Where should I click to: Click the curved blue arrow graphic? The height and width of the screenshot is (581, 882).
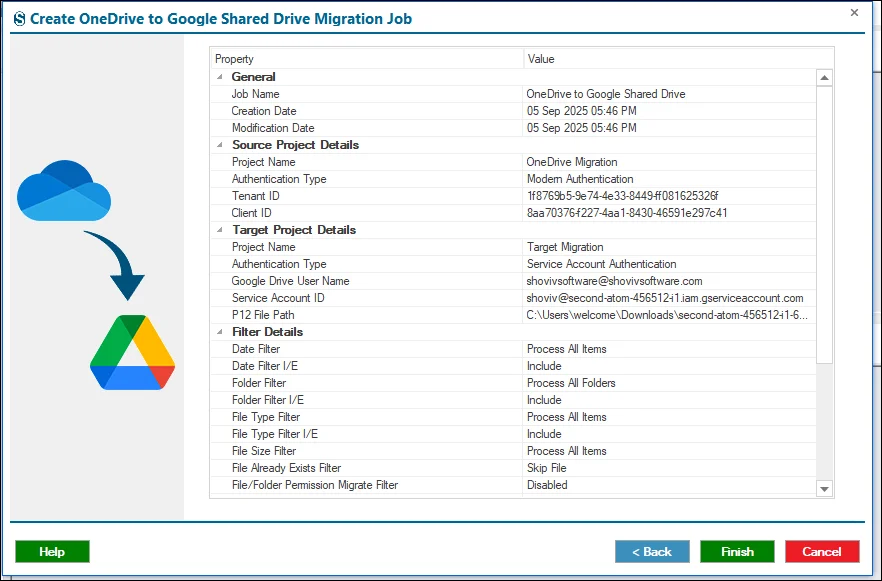(116, 264)
